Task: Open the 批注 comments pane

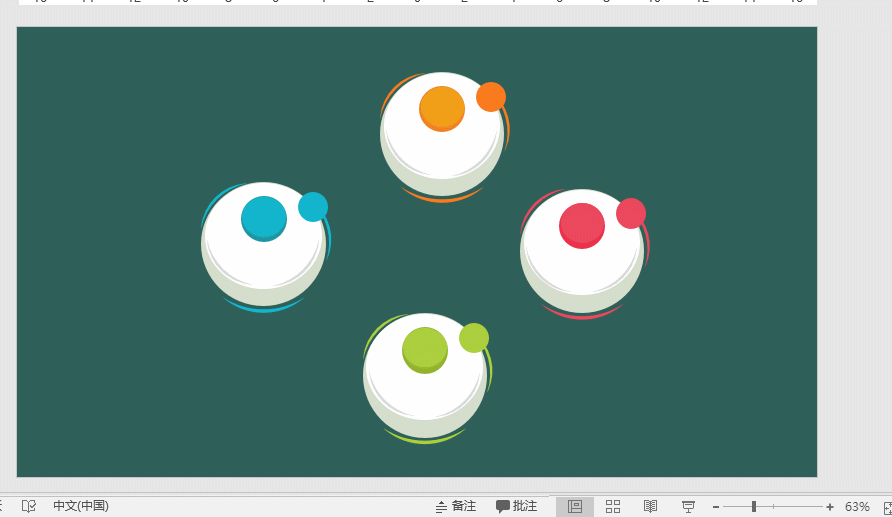Action: click(x=517, y=507)
